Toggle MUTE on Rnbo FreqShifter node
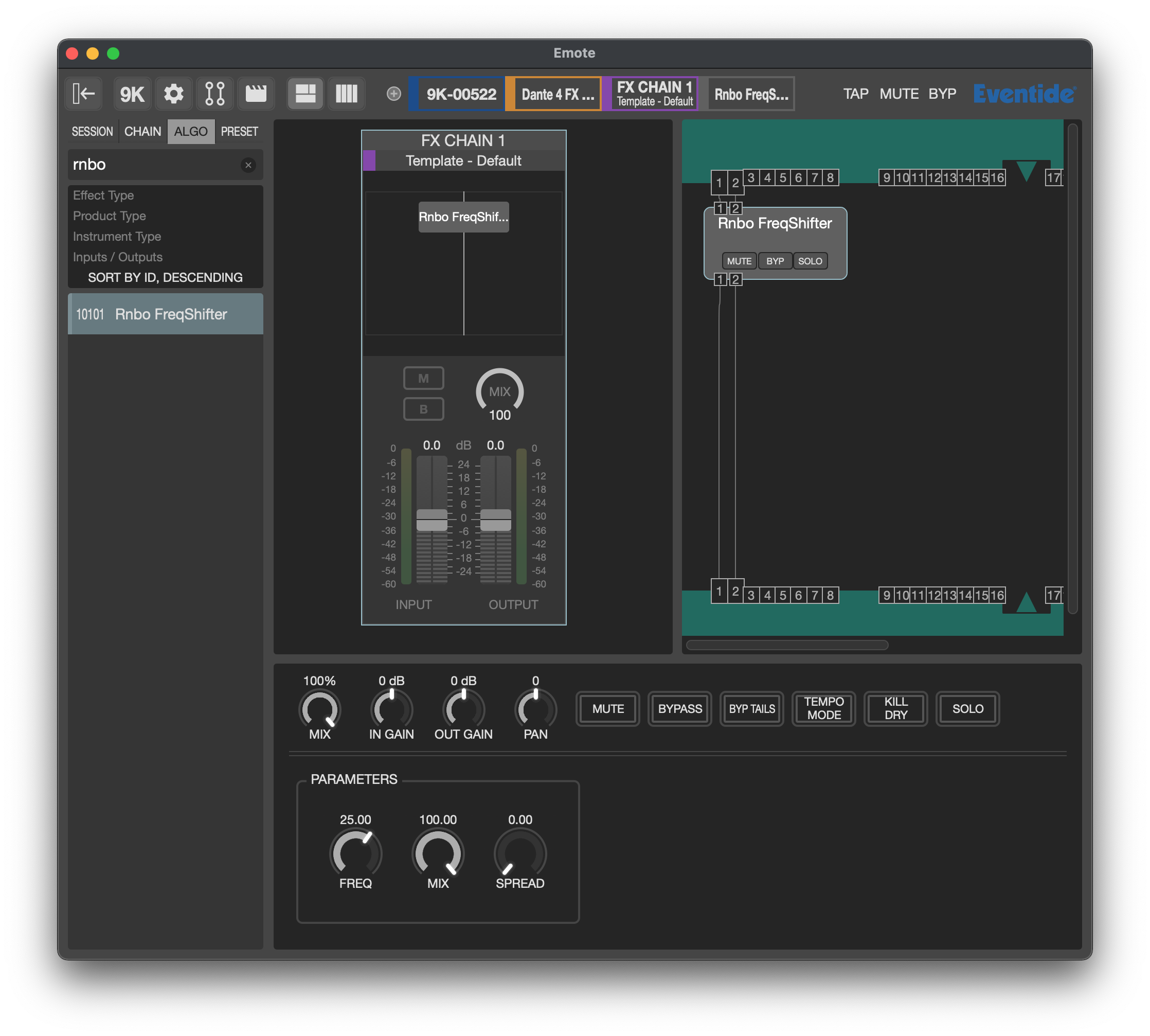Screen dimensions: 1150x1036 pyautogui.click(x=739, y=261)
